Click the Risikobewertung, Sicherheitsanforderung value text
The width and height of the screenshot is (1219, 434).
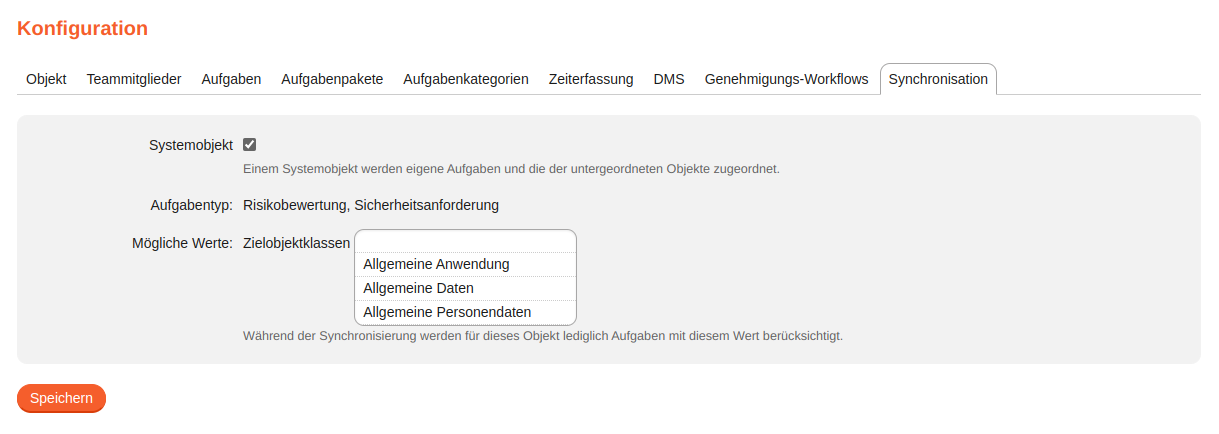[371, 205]
